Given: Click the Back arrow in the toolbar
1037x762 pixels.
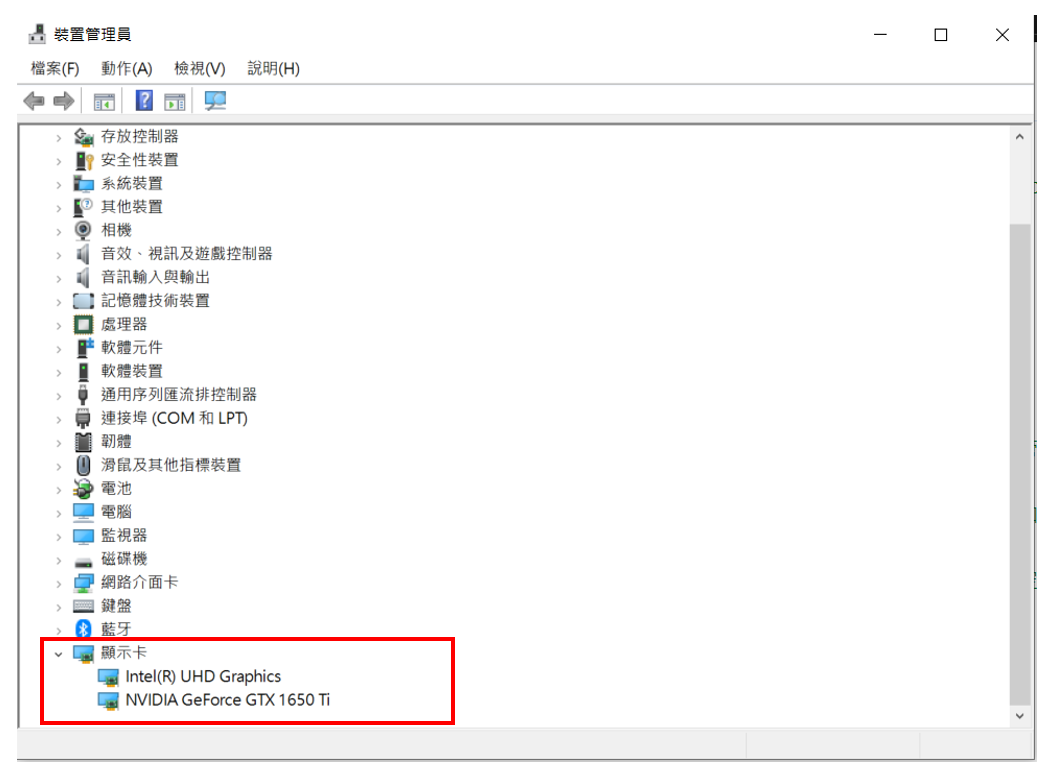Looking at the screenshot, I should pos(34,101).
